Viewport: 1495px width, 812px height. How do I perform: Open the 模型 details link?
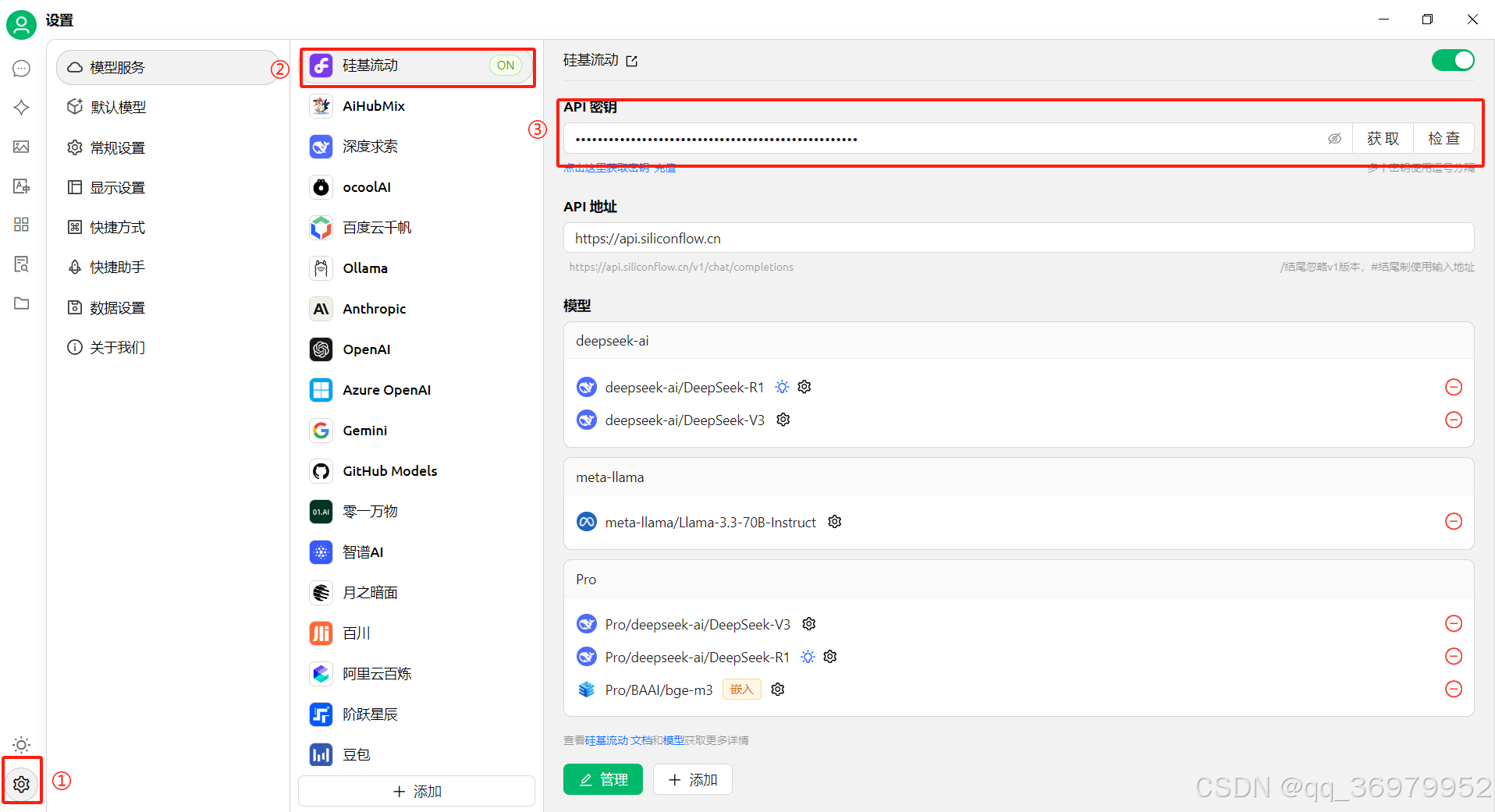pyautogui.click(x=673, y=740)
